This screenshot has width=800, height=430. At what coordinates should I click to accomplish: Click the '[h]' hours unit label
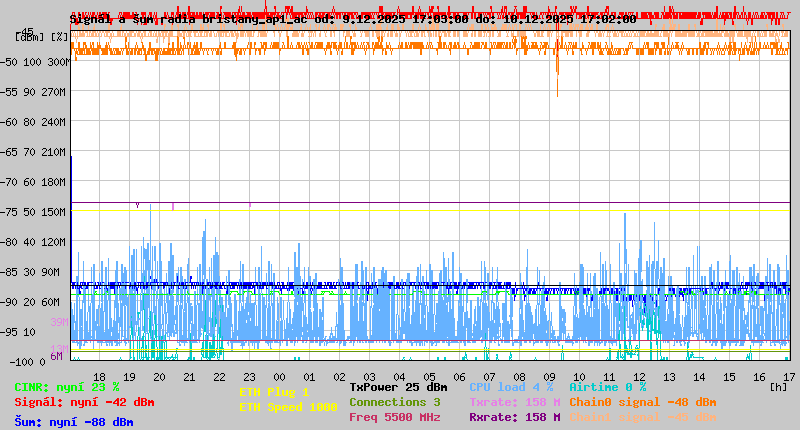[x=779, y=387]
